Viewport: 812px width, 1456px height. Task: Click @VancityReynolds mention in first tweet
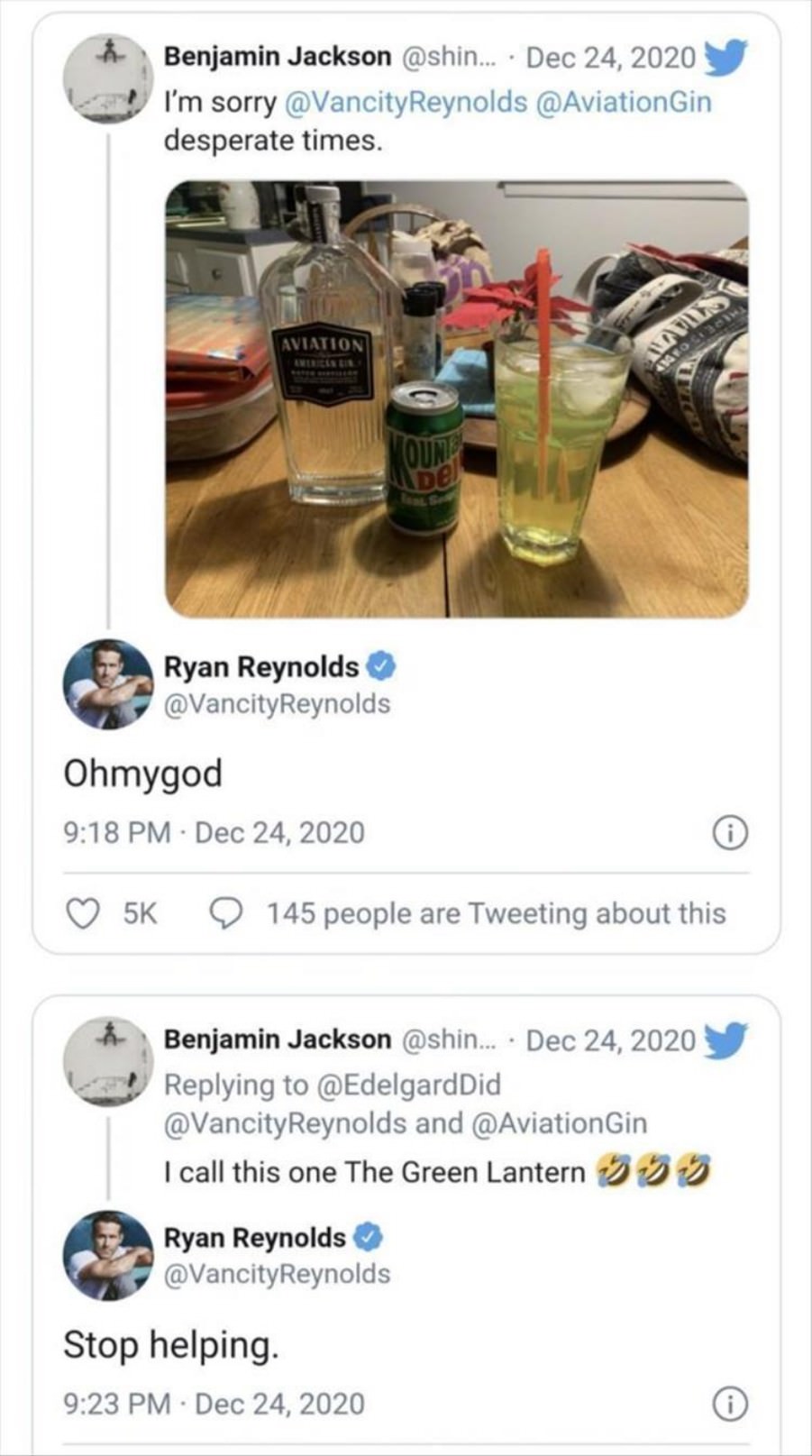coord(406,102)
